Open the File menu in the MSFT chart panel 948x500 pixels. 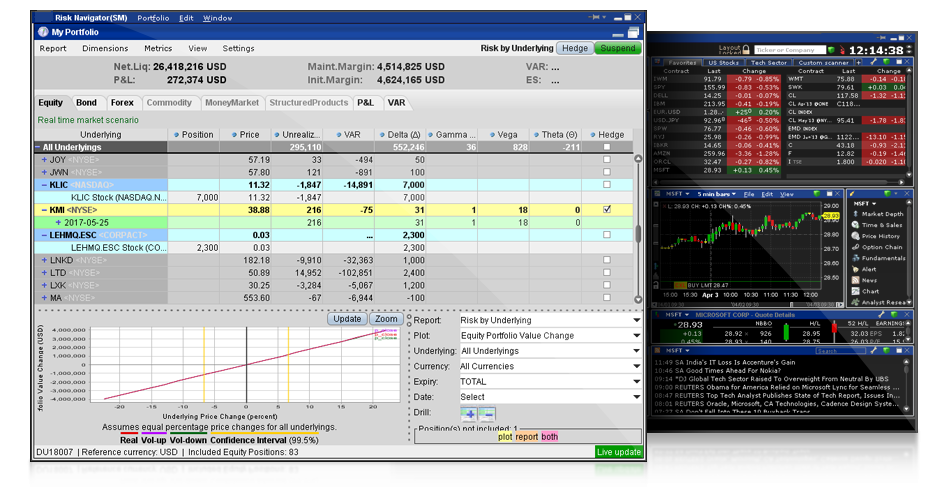(x=748, y=194)
